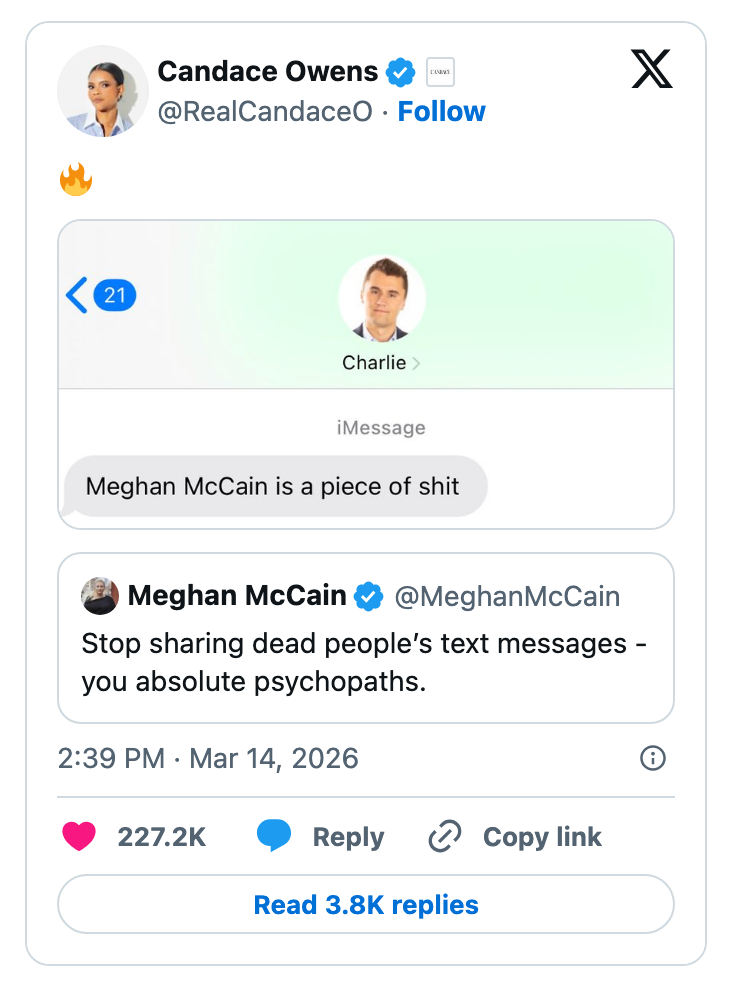The width and height of the screenshot is (734, 984).
Task: Open the tweet info circle icon
Action: [652, 758]
